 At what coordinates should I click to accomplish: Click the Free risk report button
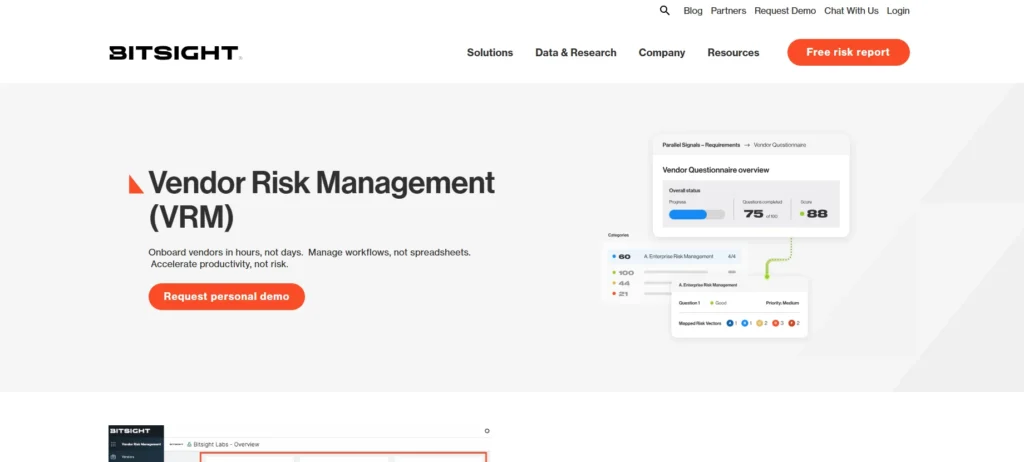(848, 52)
